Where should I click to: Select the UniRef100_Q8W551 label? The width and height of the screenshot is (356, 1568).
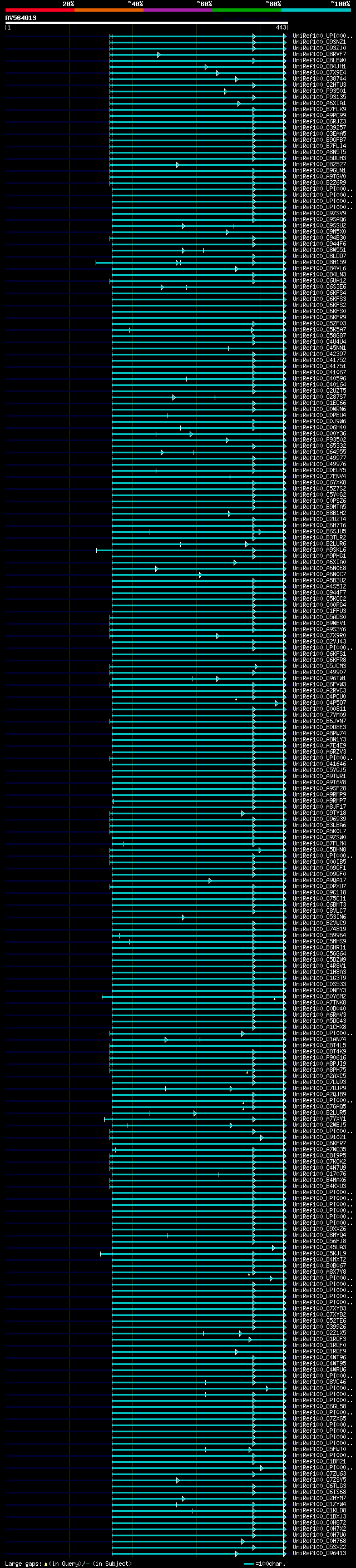319,250
